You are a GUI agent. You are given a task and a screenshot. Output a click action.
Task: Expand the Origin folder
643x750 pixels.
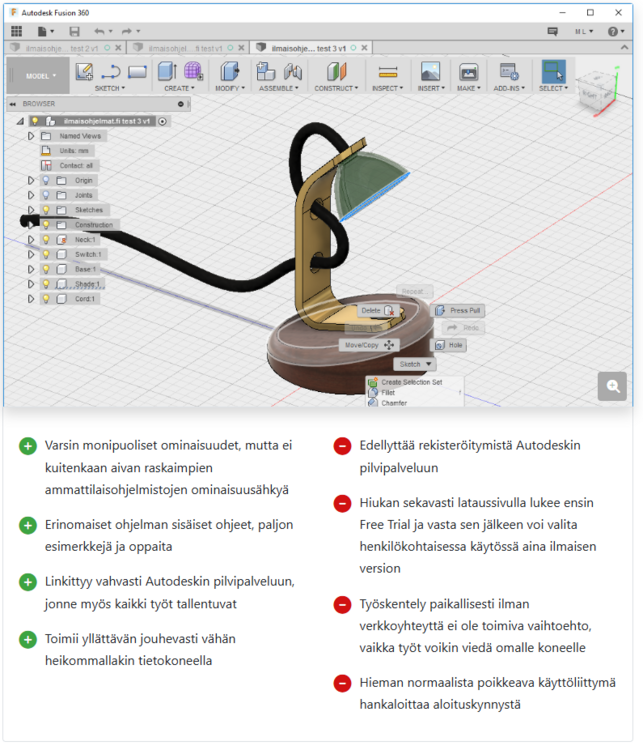coord(31,180)
